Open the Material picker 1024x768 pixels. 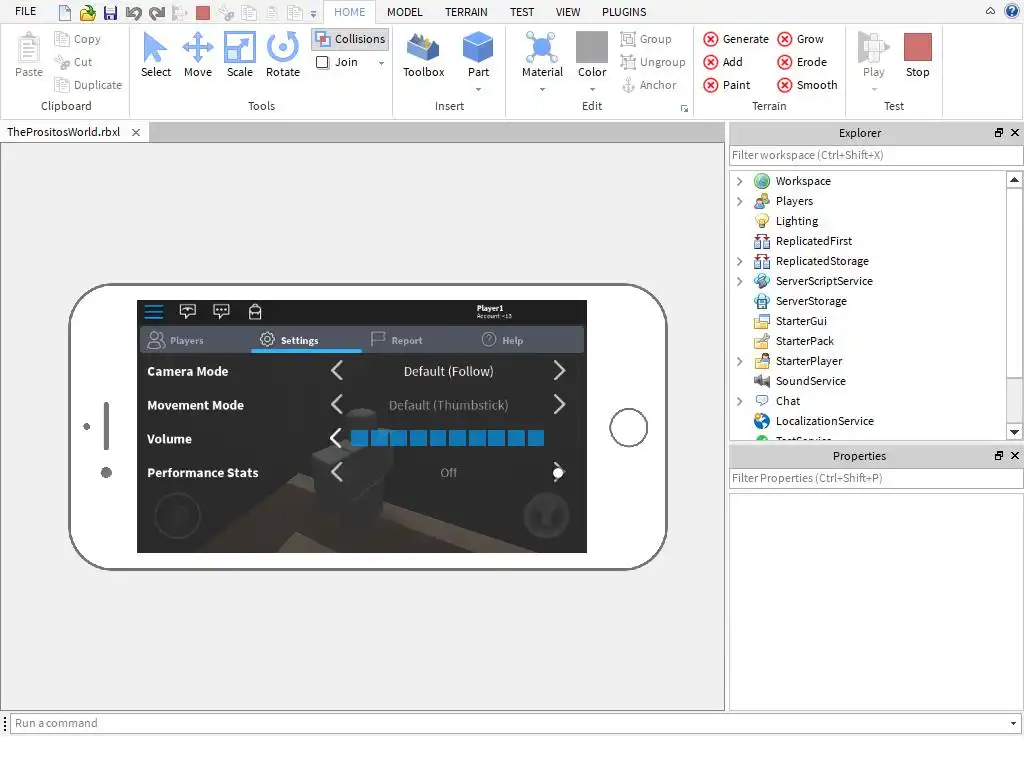pyautogui.click(x=542, y=55)
